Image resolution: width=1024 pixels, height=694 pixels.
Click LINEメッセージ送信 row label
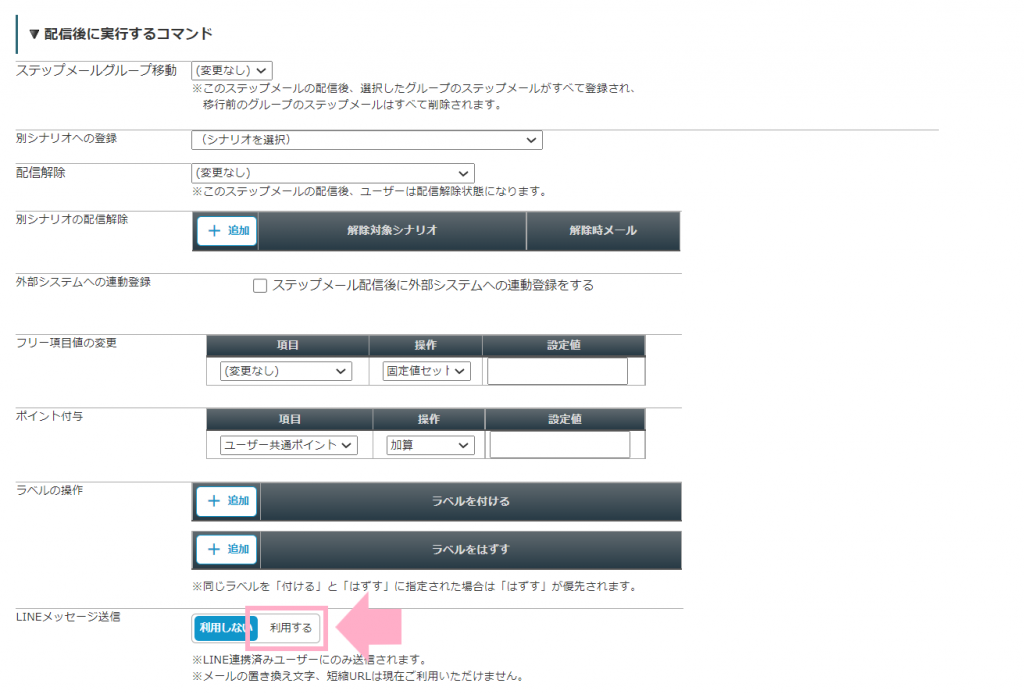pyautogui.click(x=68, y=617)
